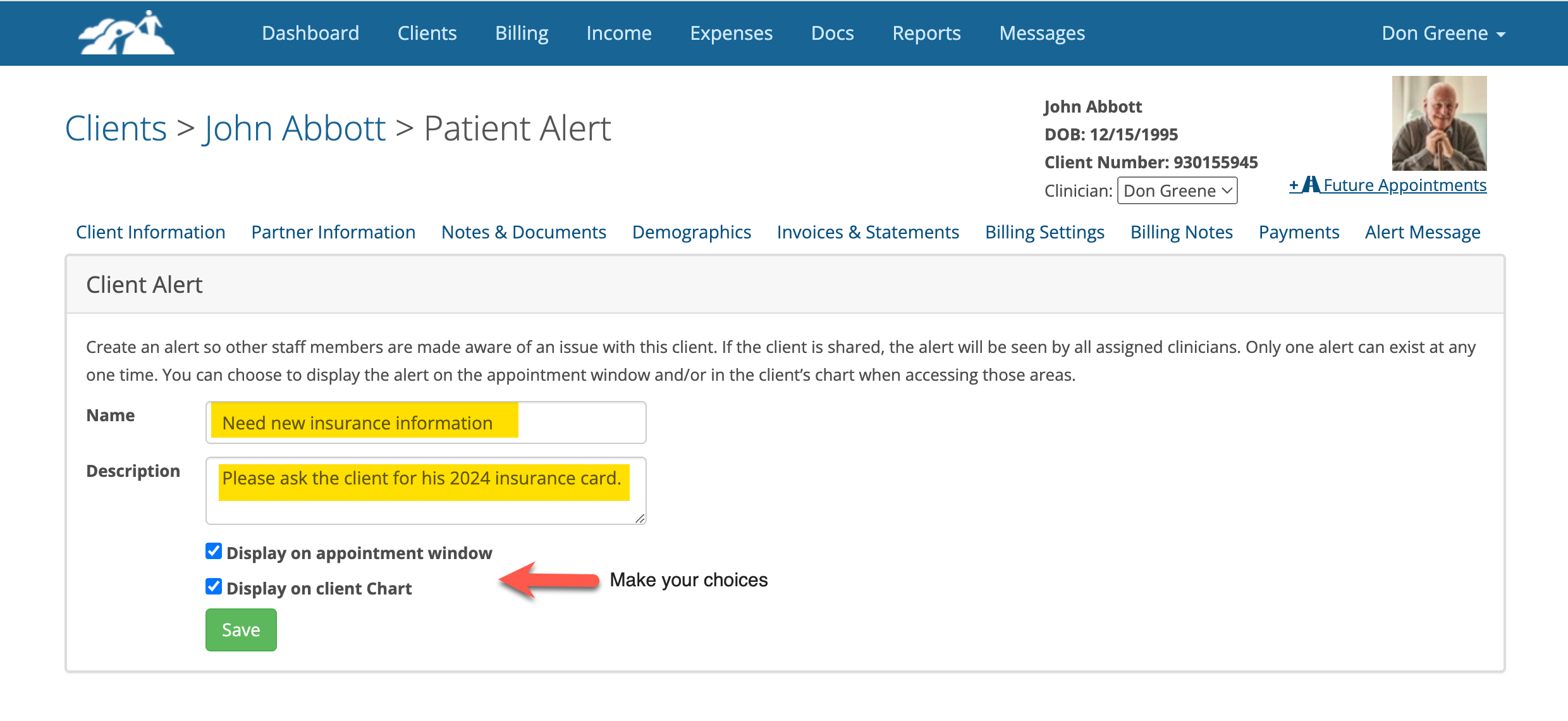Viewport: 1568px width, 721px height.
Task: Select the Alert Message tab
Action: tap(1423, 232)
